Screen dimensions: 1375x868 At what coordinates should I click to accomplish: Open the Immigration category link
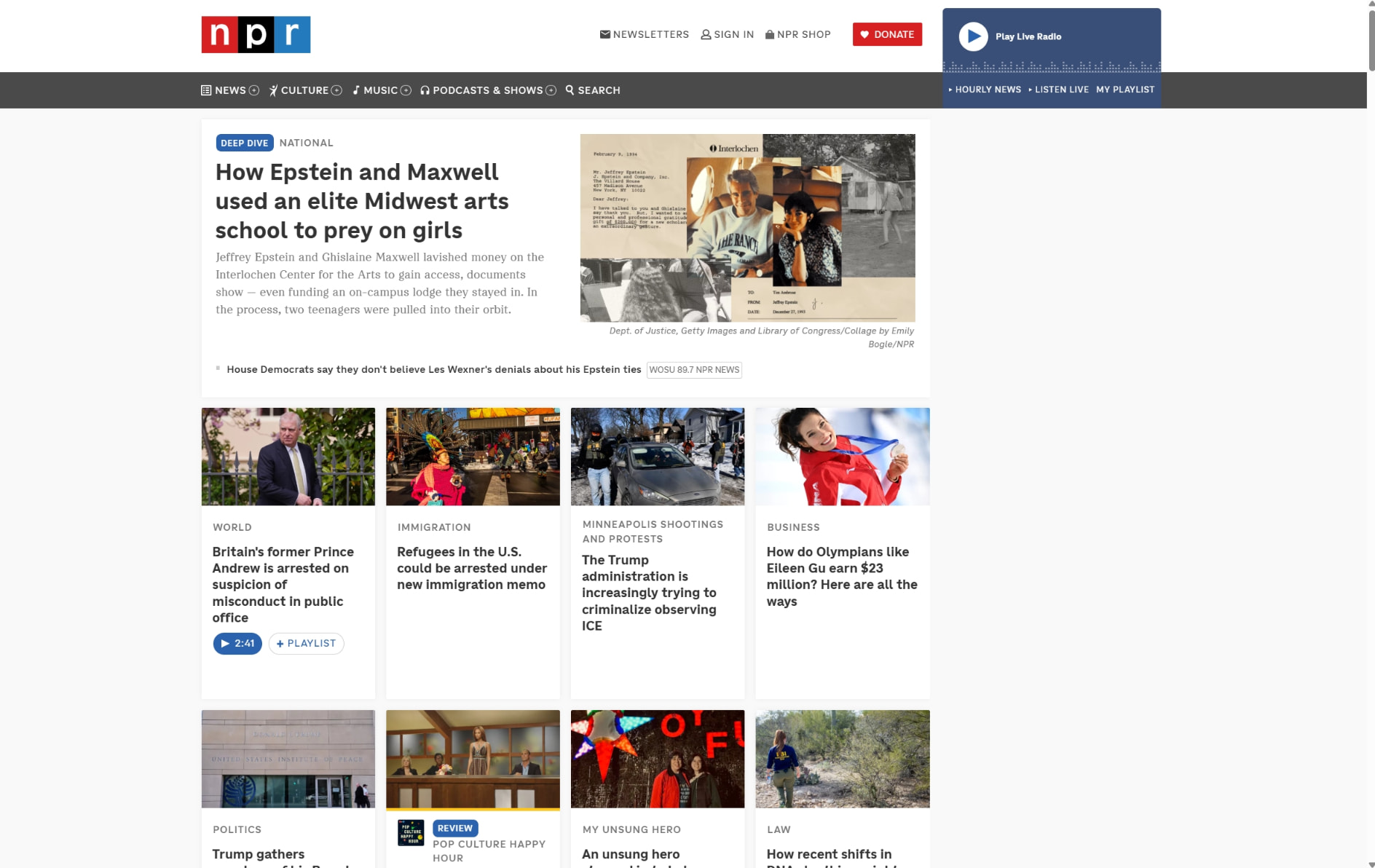pos(434,527)
